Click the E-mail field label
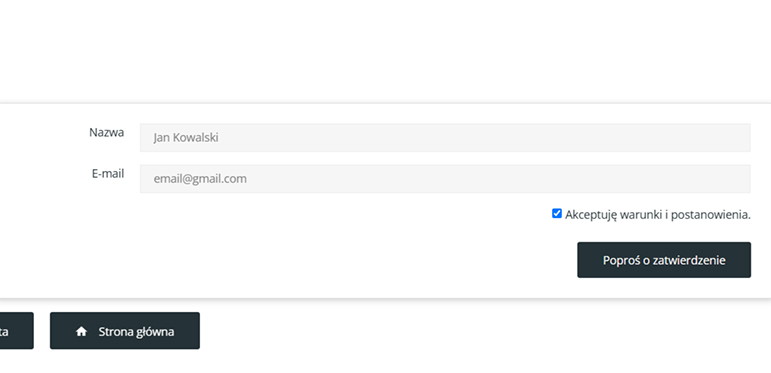 pos(108,173)
